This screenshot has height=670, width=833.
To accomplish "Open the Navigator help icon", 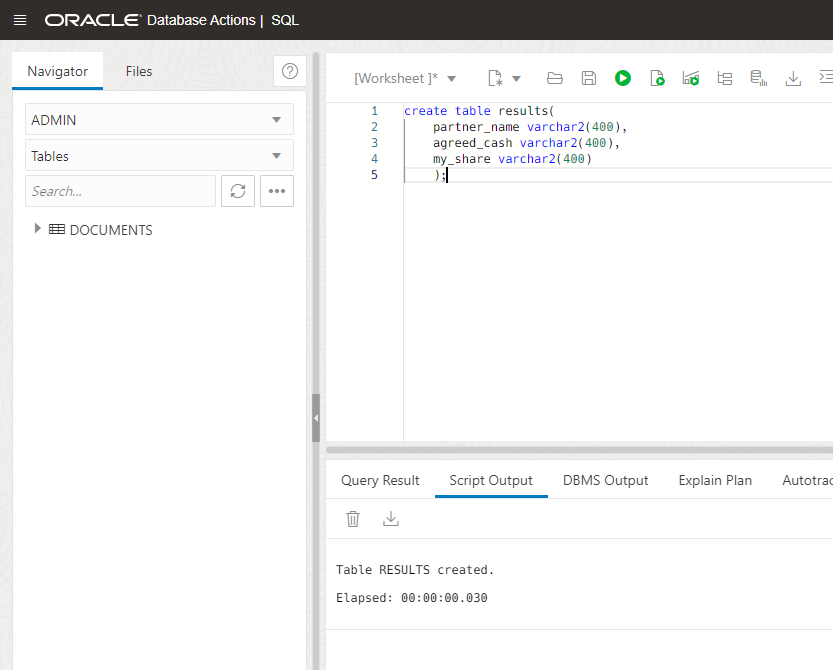I will click(290, 71).
